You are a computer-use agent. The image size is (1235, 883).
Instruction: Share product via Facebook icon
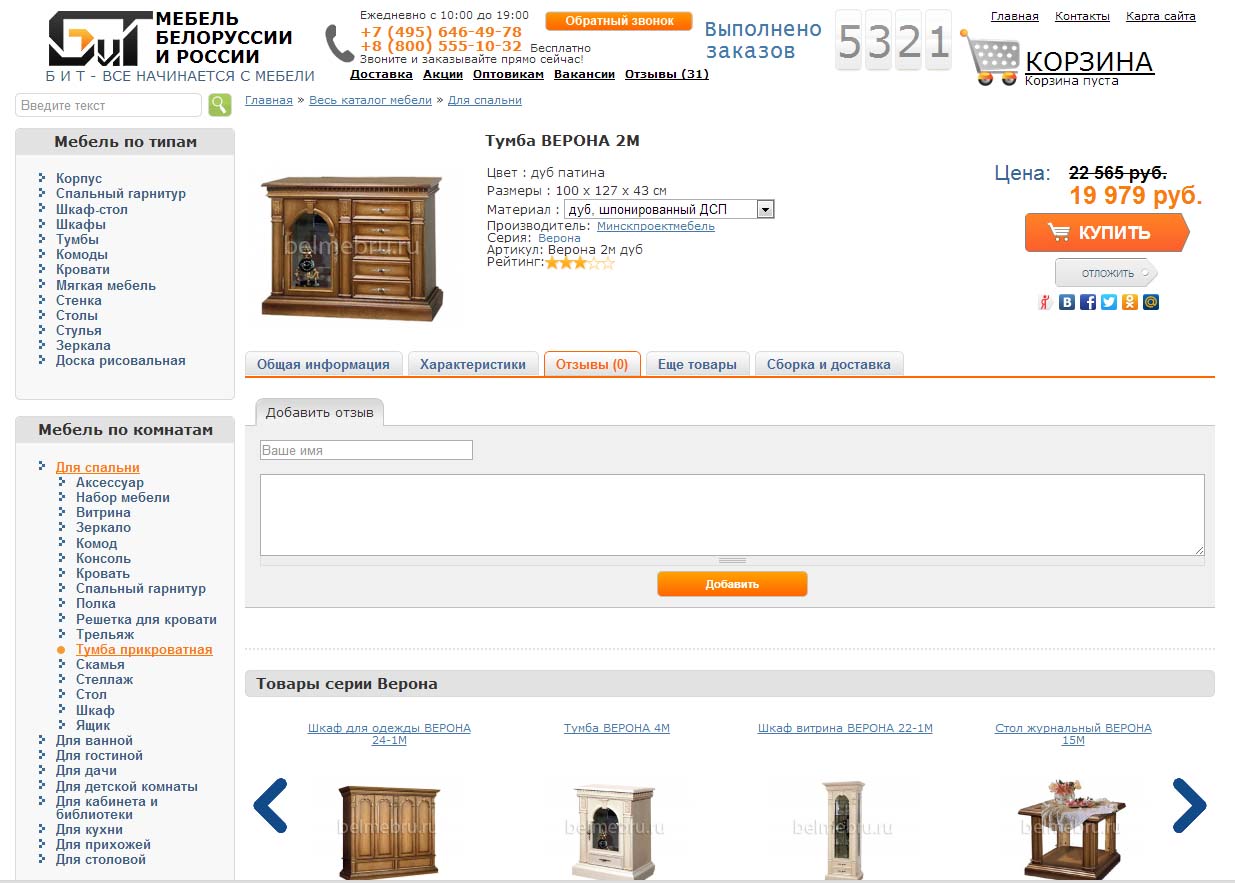pos(1088,302)
